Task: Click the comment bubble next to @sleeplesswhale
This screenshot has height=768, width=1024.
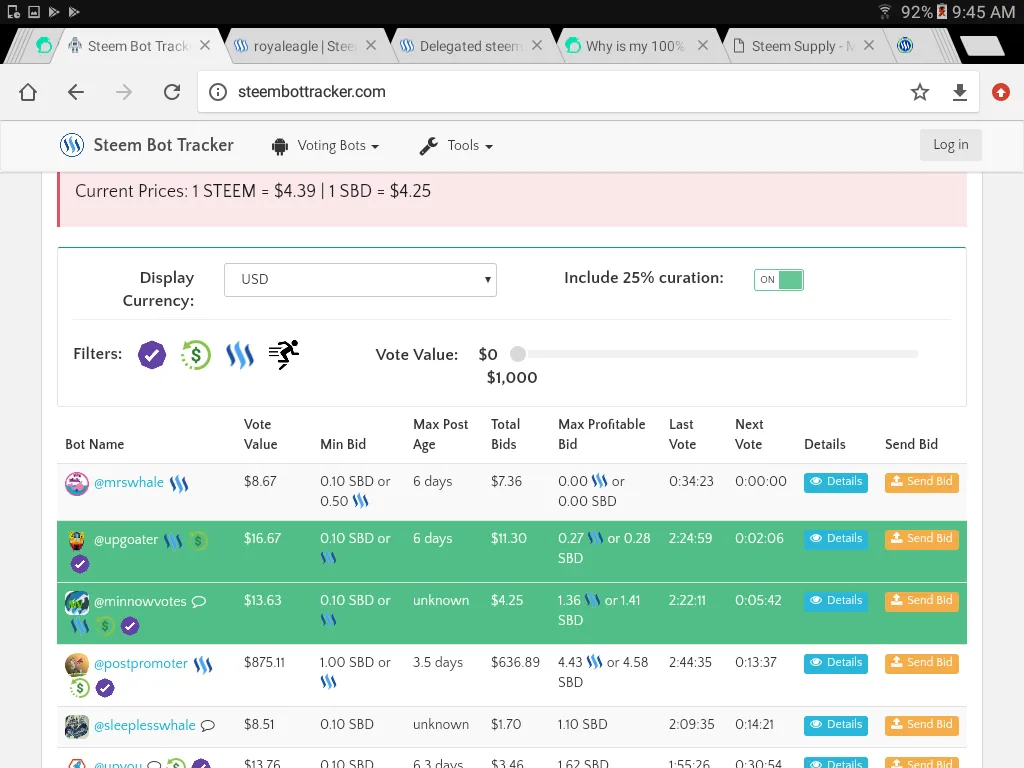Action: (x=208, y=726)
